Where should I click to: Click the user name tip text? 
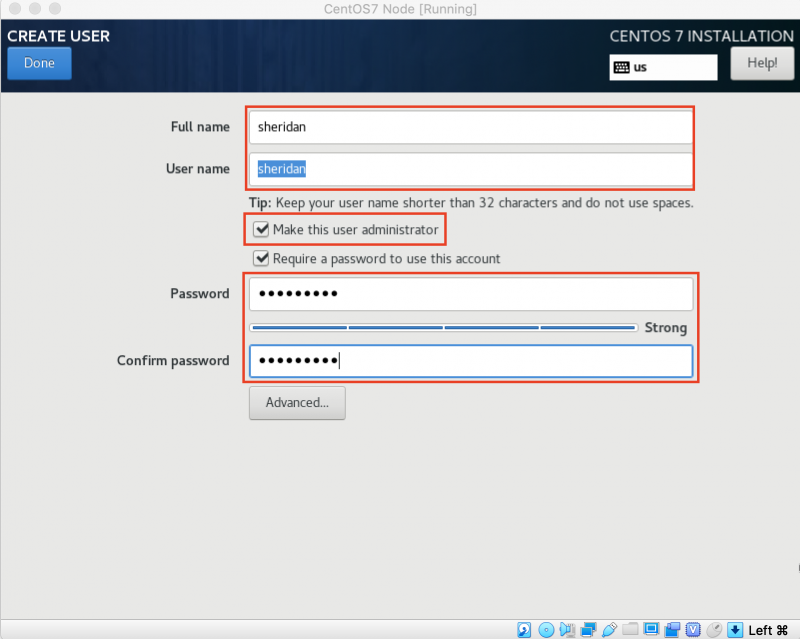471,203
